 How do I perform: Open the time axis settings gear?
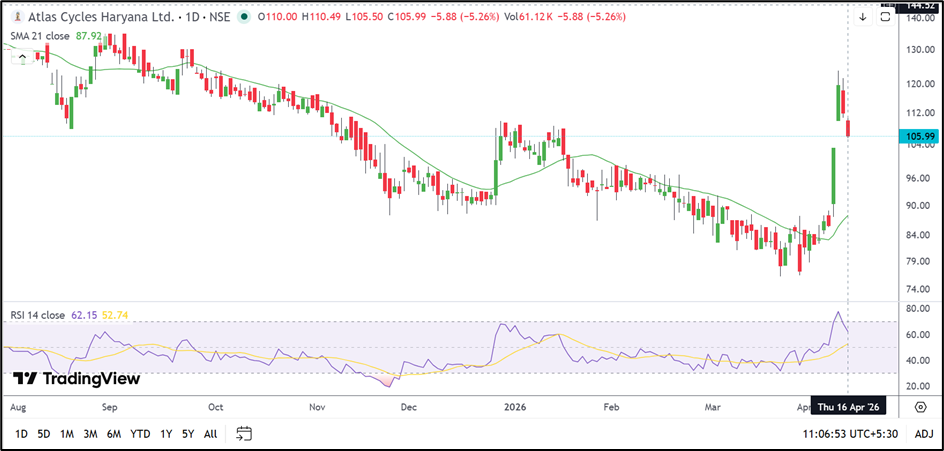(920, 407)
